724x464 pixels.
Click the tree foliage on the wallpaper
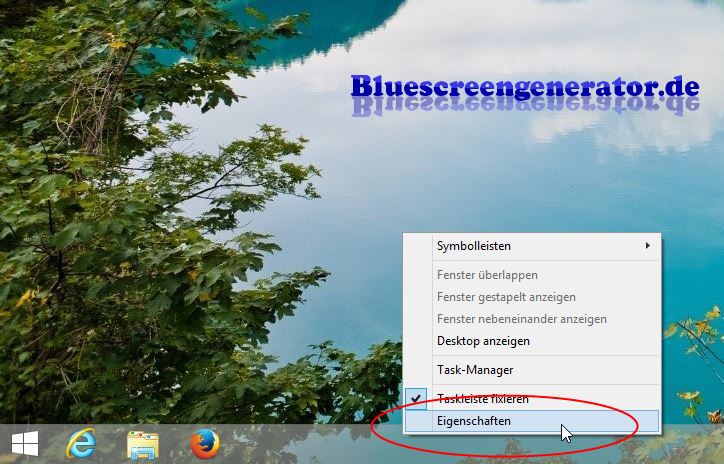tap(120, 250)
